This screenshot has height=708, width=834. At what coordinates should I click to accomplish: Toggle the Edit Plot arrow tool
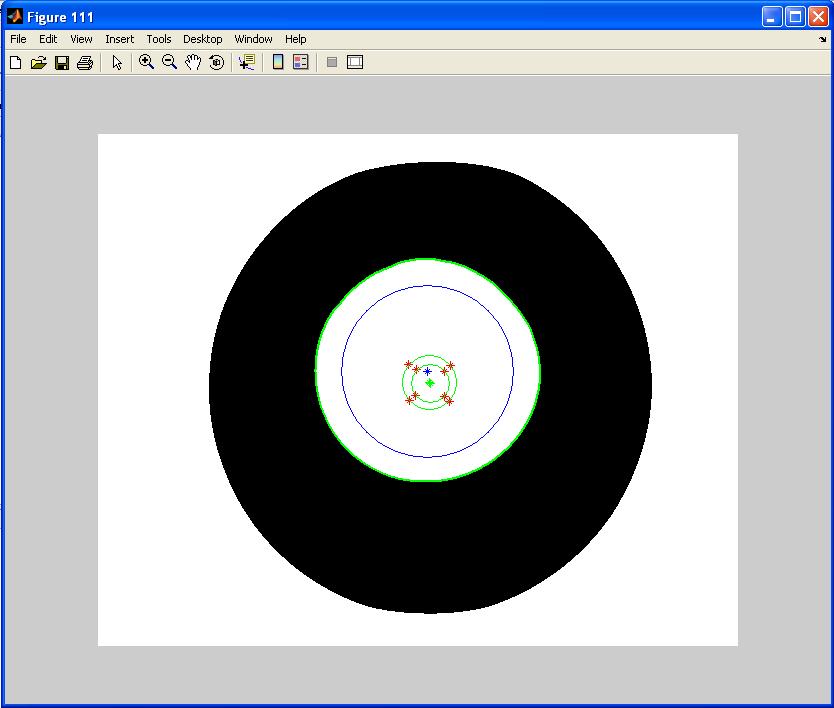point(117,63)
